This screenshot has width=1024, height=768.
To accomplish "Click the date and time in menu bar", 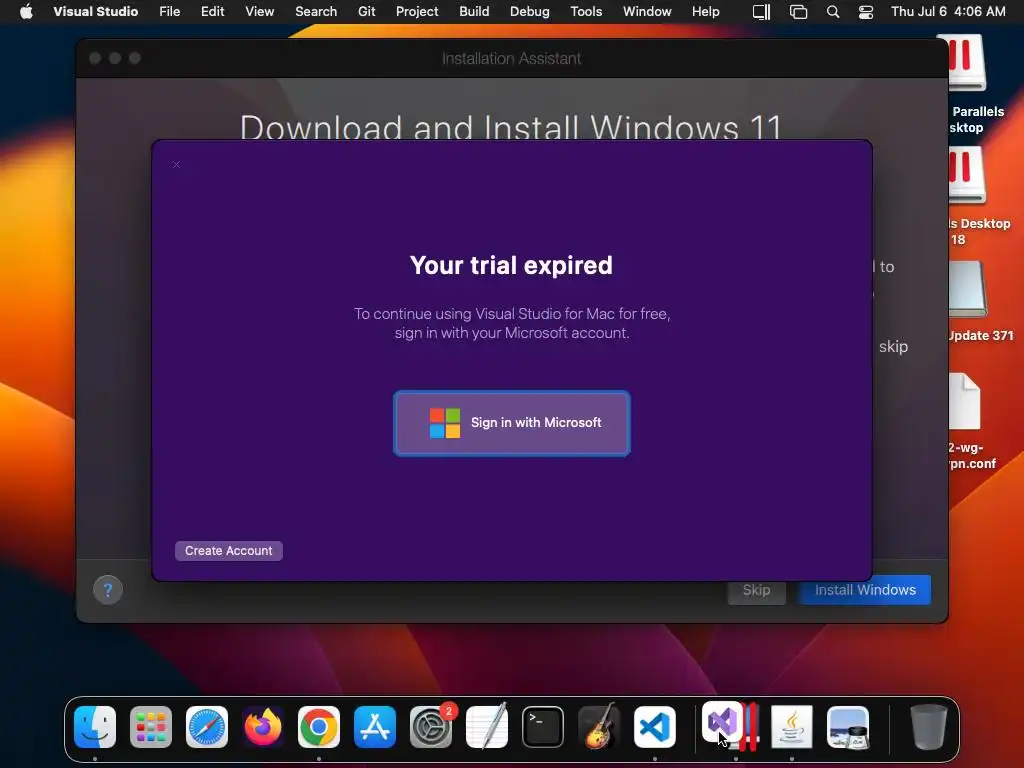I will pyautogui.click(x=948, y=11).
